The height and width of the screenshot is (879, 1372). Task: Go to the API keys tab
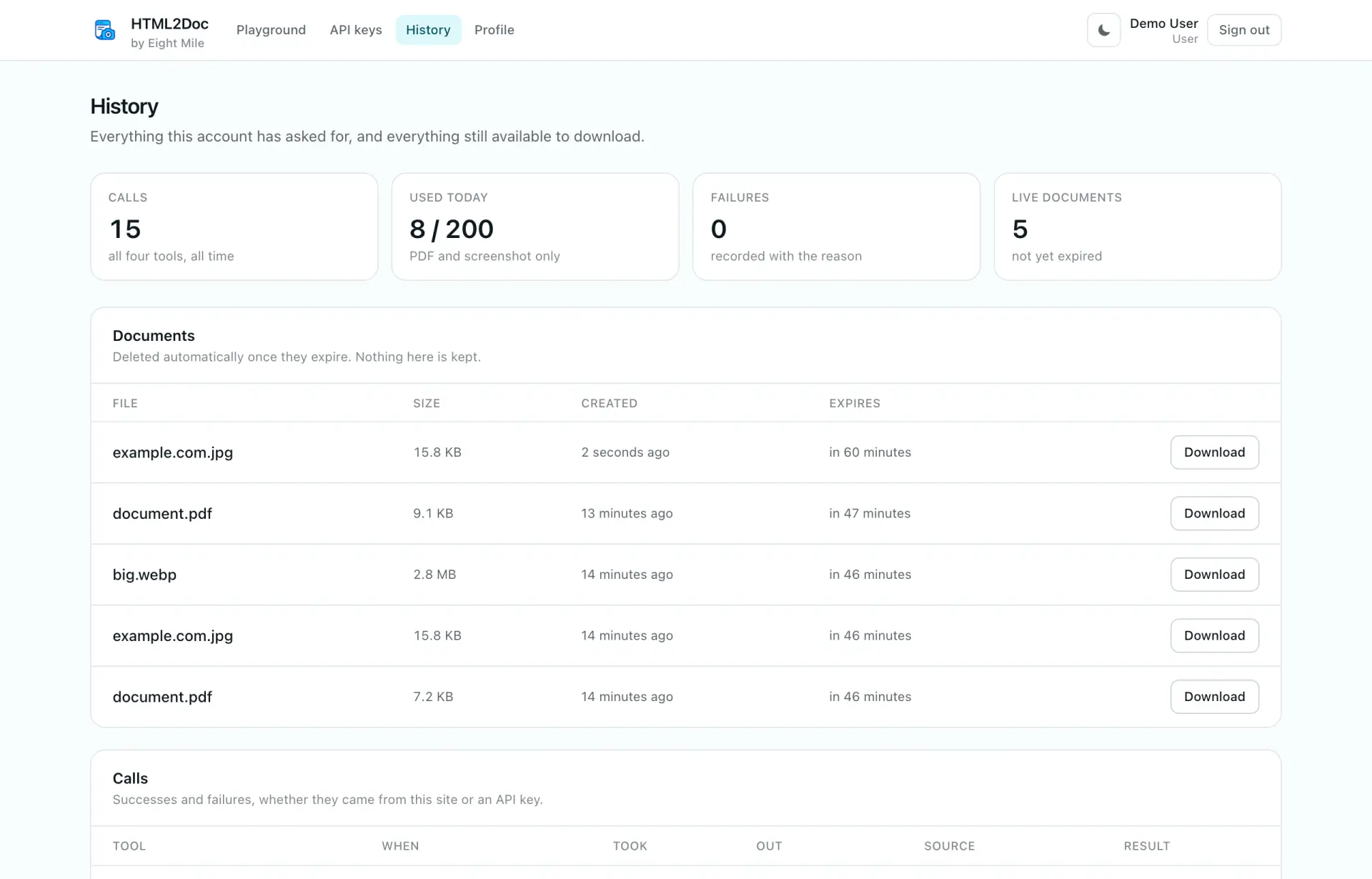[x=356, y=30]
